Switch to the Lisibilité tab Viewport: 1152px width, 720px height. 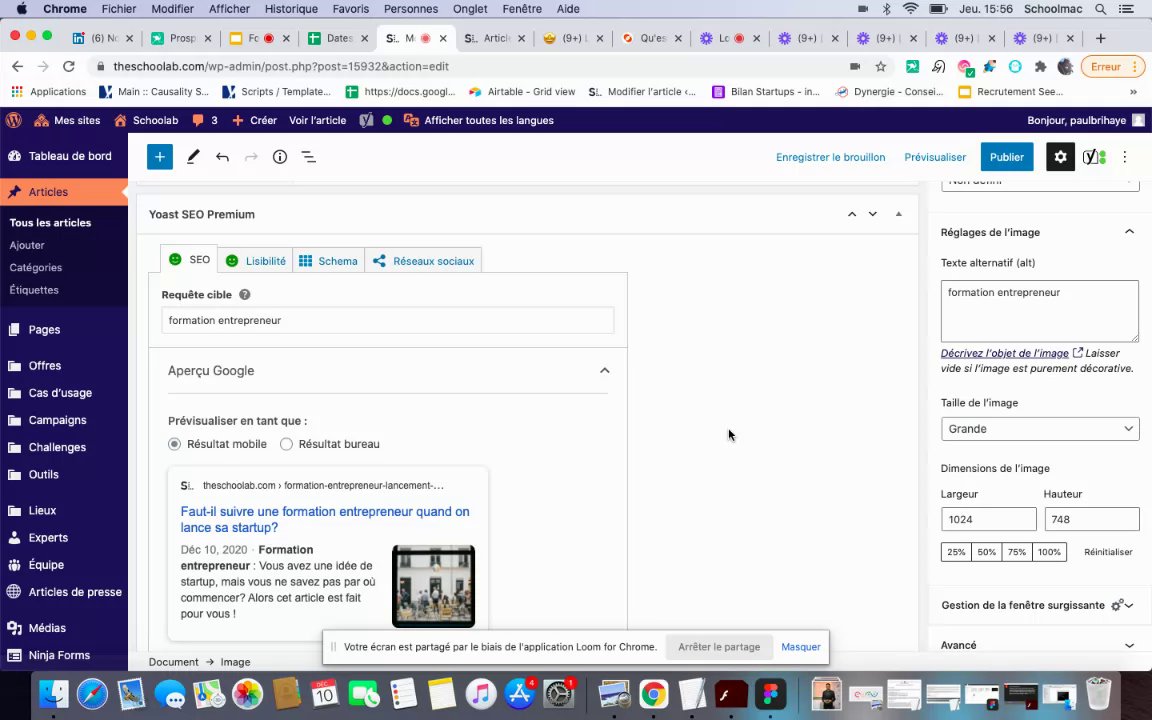256,261
